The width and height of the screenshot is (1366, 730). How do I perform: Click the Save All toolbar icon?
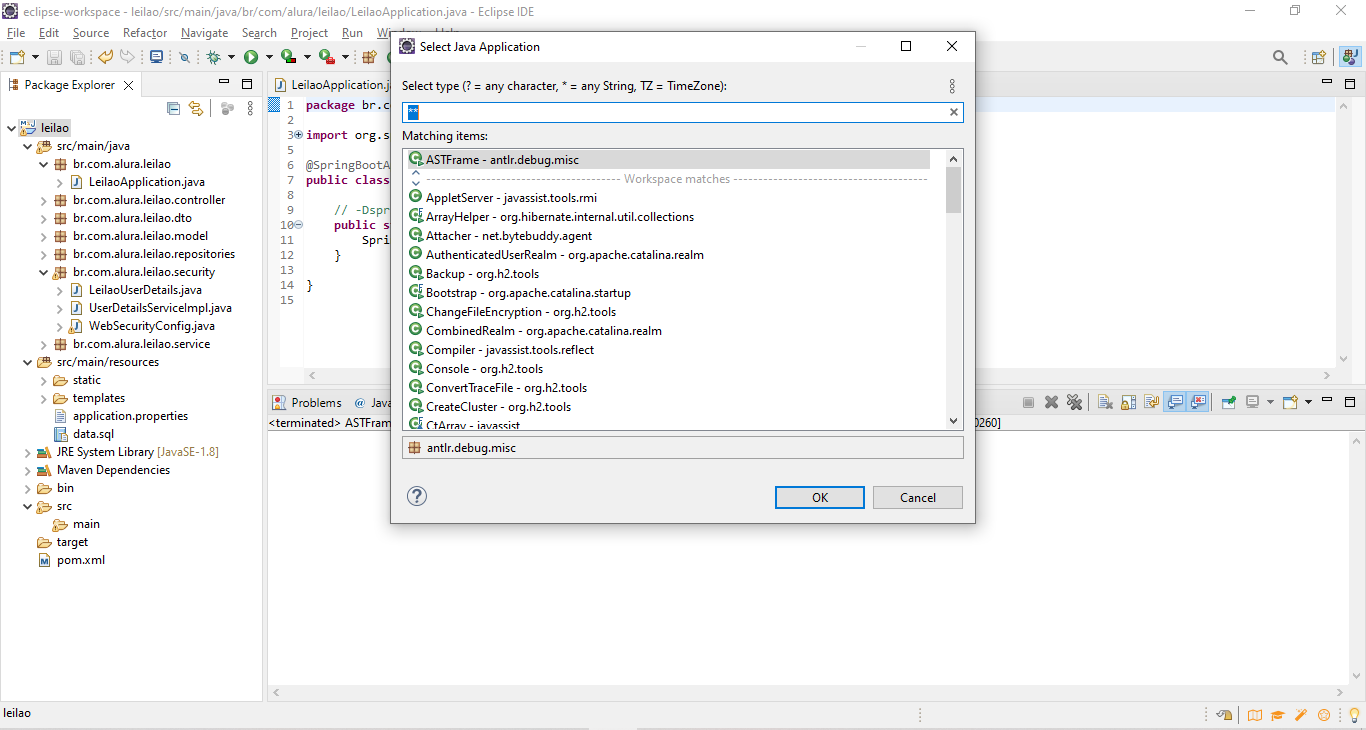point(77,57)
